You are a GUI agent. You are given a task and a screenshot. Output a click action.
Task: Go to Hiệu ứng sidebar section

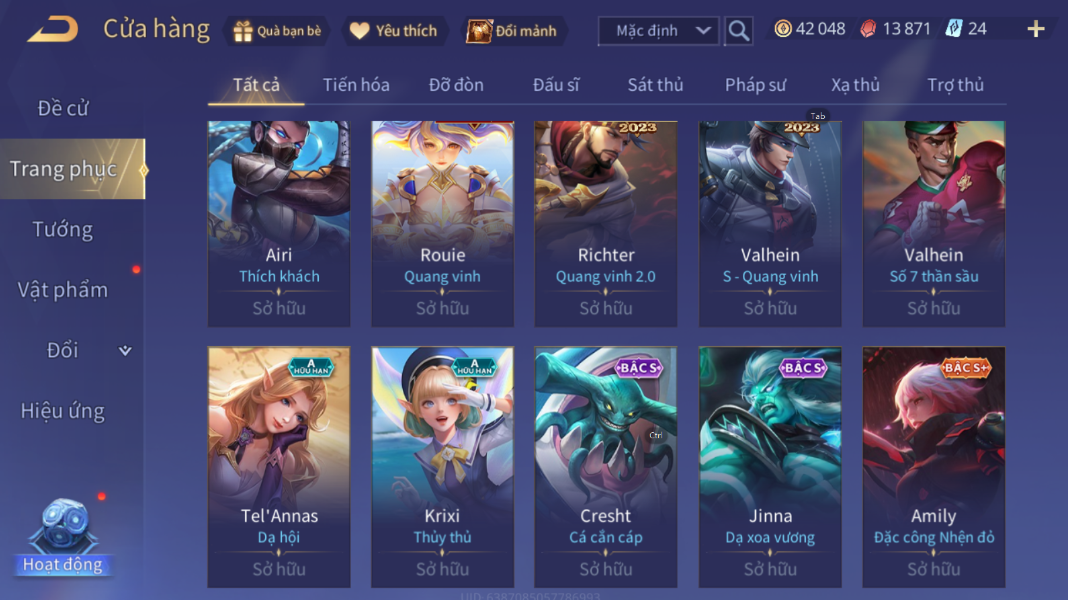click(x=63, y=411)
